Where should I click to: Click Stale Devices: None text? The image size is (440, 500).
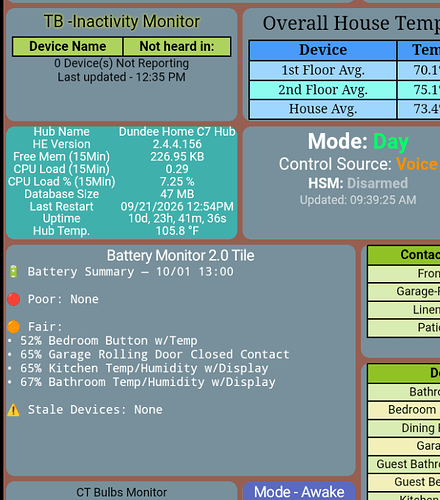tap(95, 410)
